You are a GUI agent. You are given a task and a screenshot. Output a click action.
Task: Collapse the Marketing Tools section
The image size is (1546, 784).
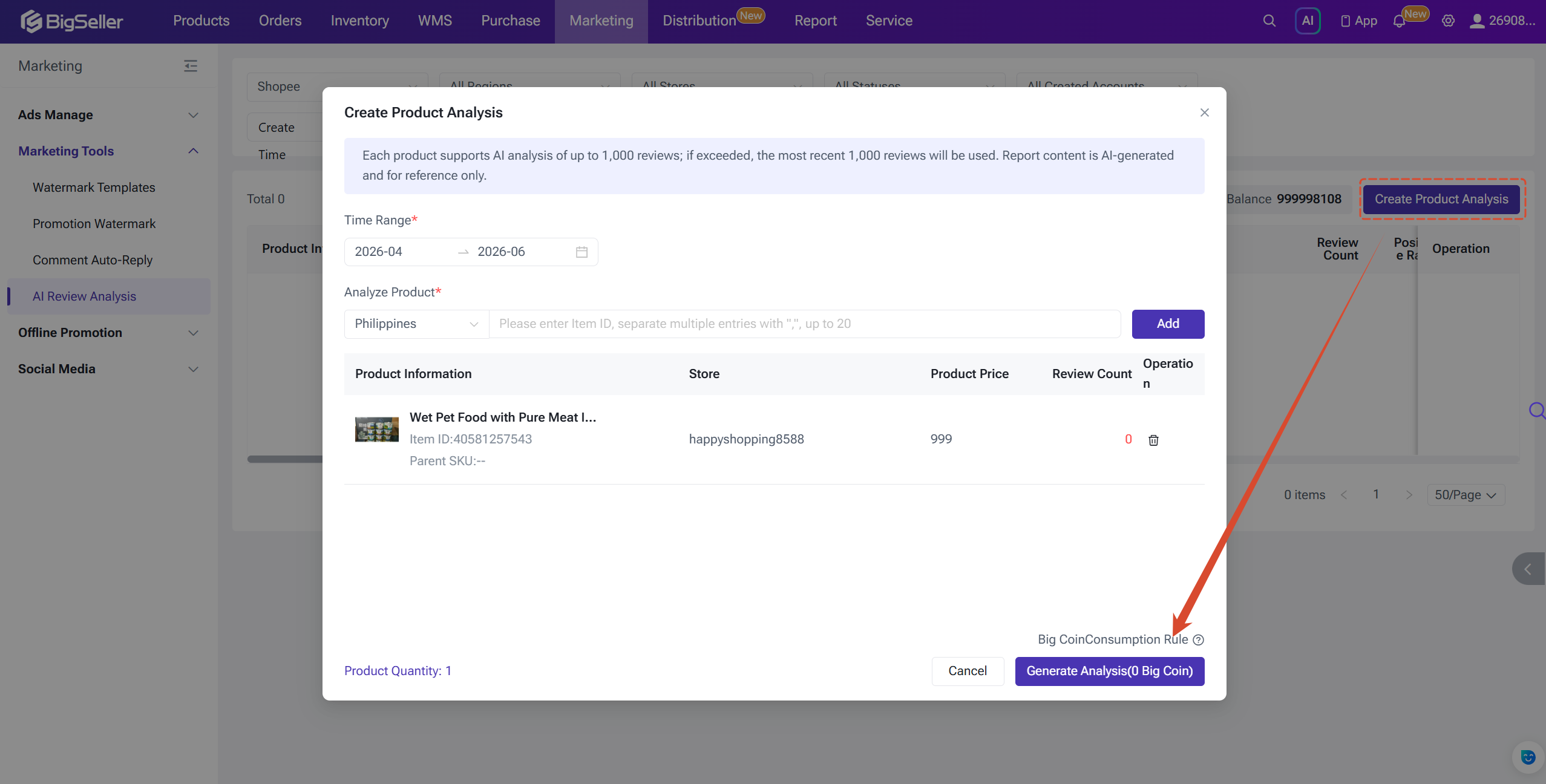[109, 151]
